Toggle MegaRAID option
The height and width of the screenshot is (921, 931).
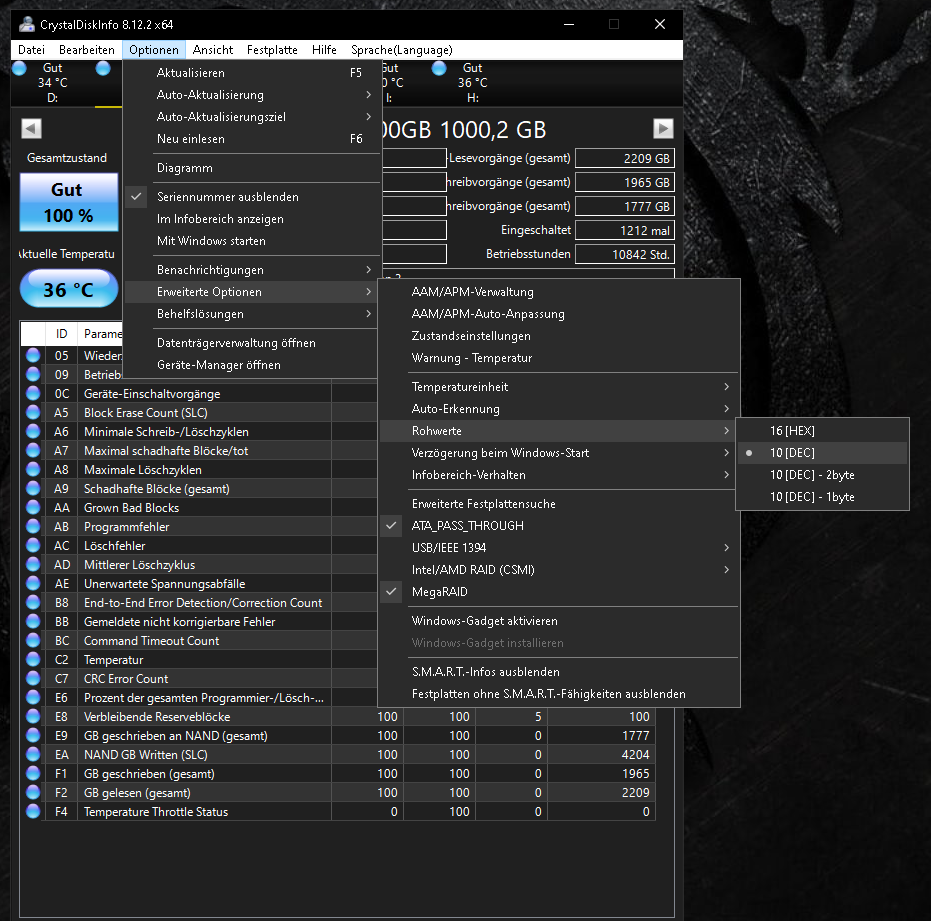559,591
